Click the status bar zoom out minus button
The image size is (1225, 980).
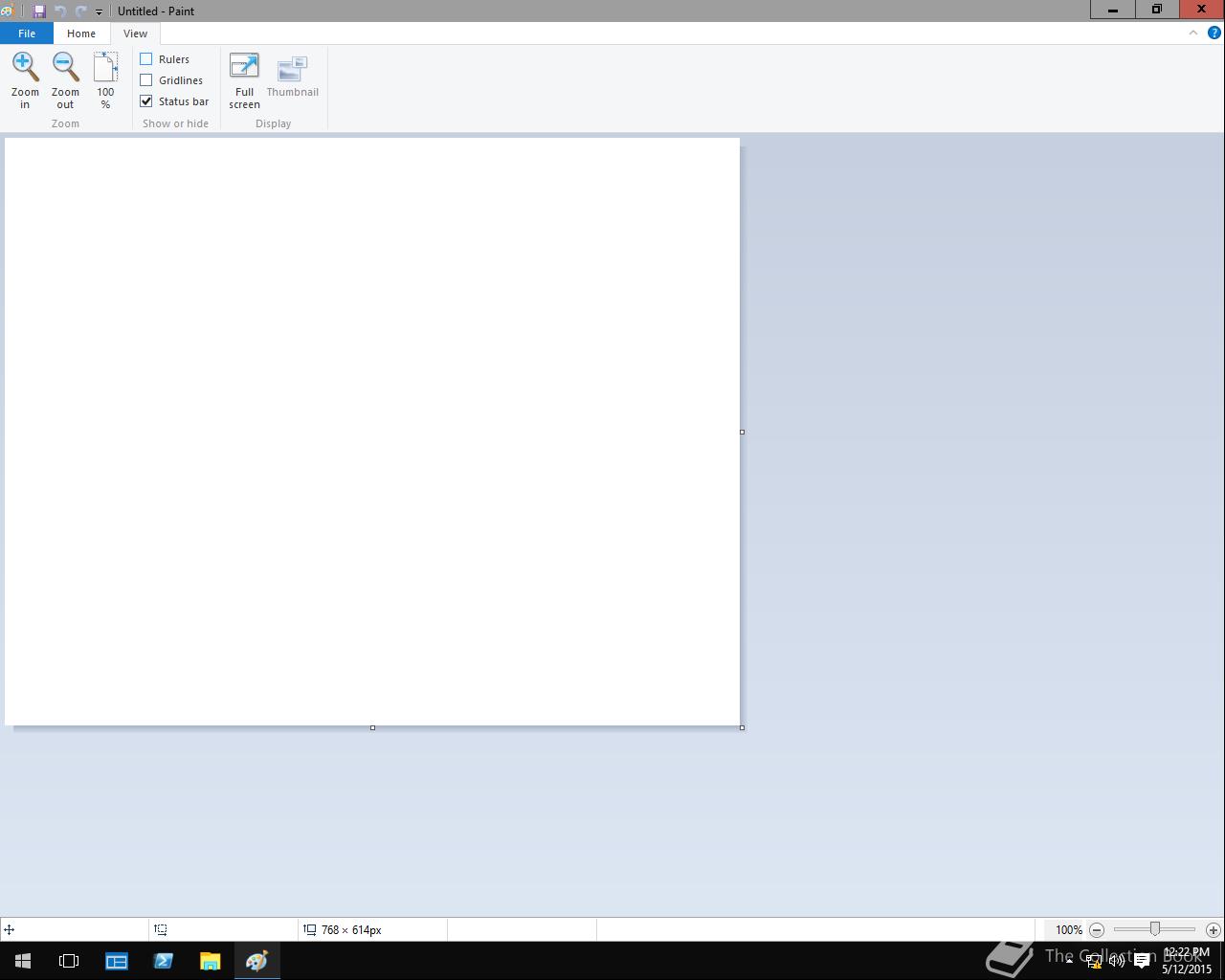point(1097,929)
